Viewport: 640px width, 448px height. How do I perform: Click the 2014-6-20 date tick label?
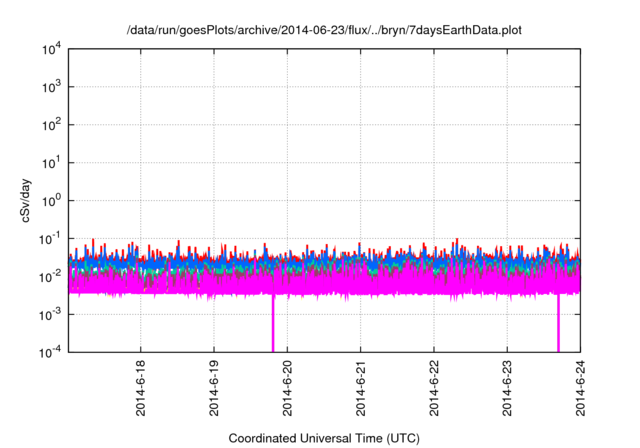(287, 388)
